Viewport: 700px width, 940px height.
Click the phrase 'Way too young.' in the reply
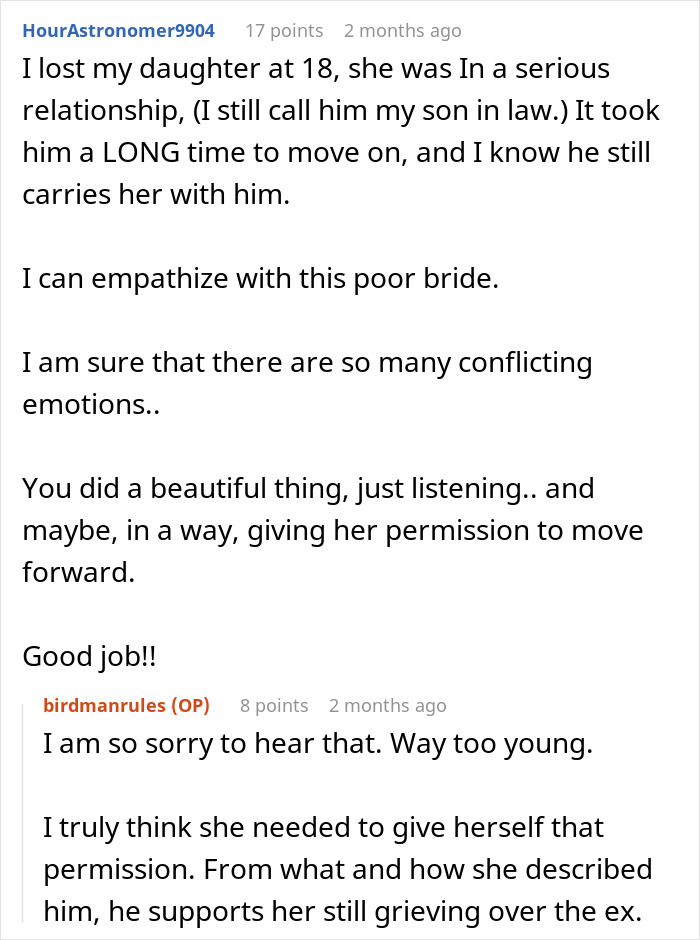click(491, 744)
